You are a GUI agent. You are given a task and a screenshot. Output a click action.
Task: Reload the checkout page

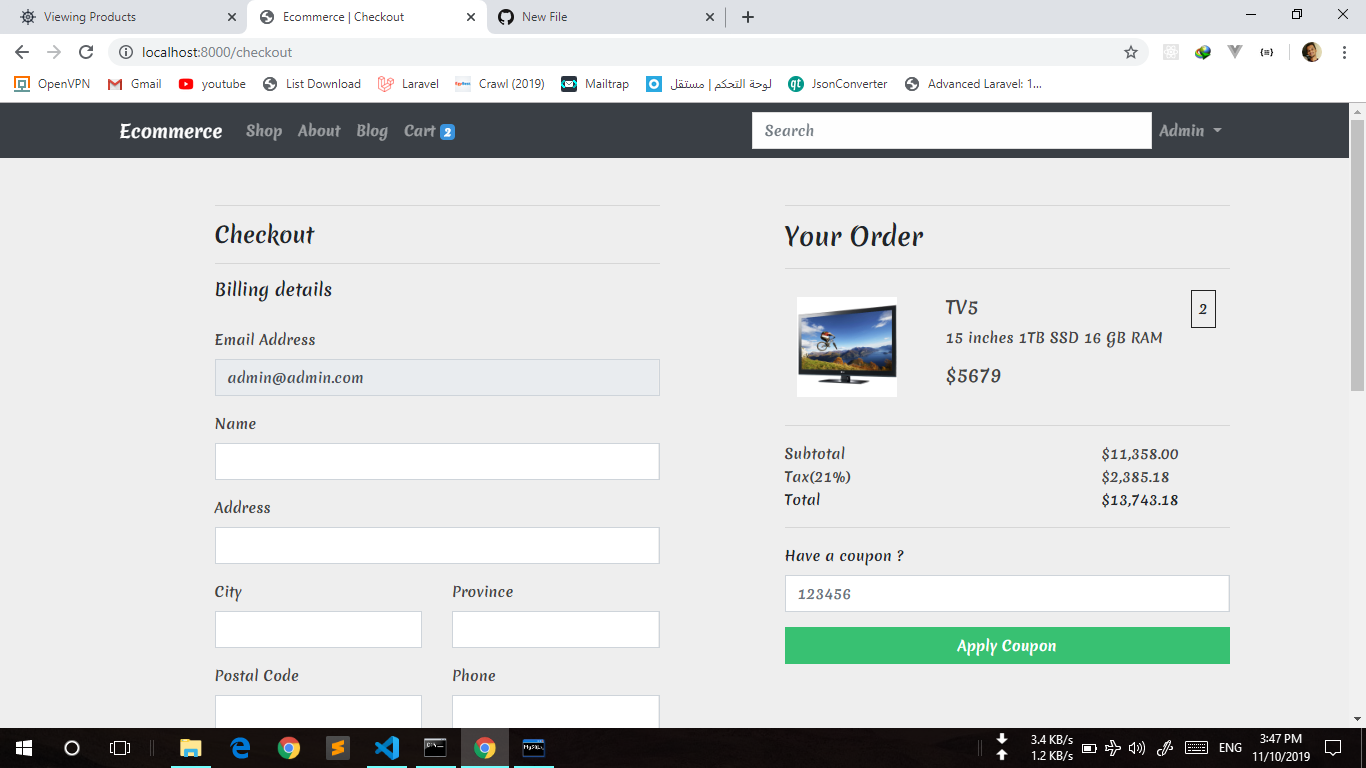point(86,52)
